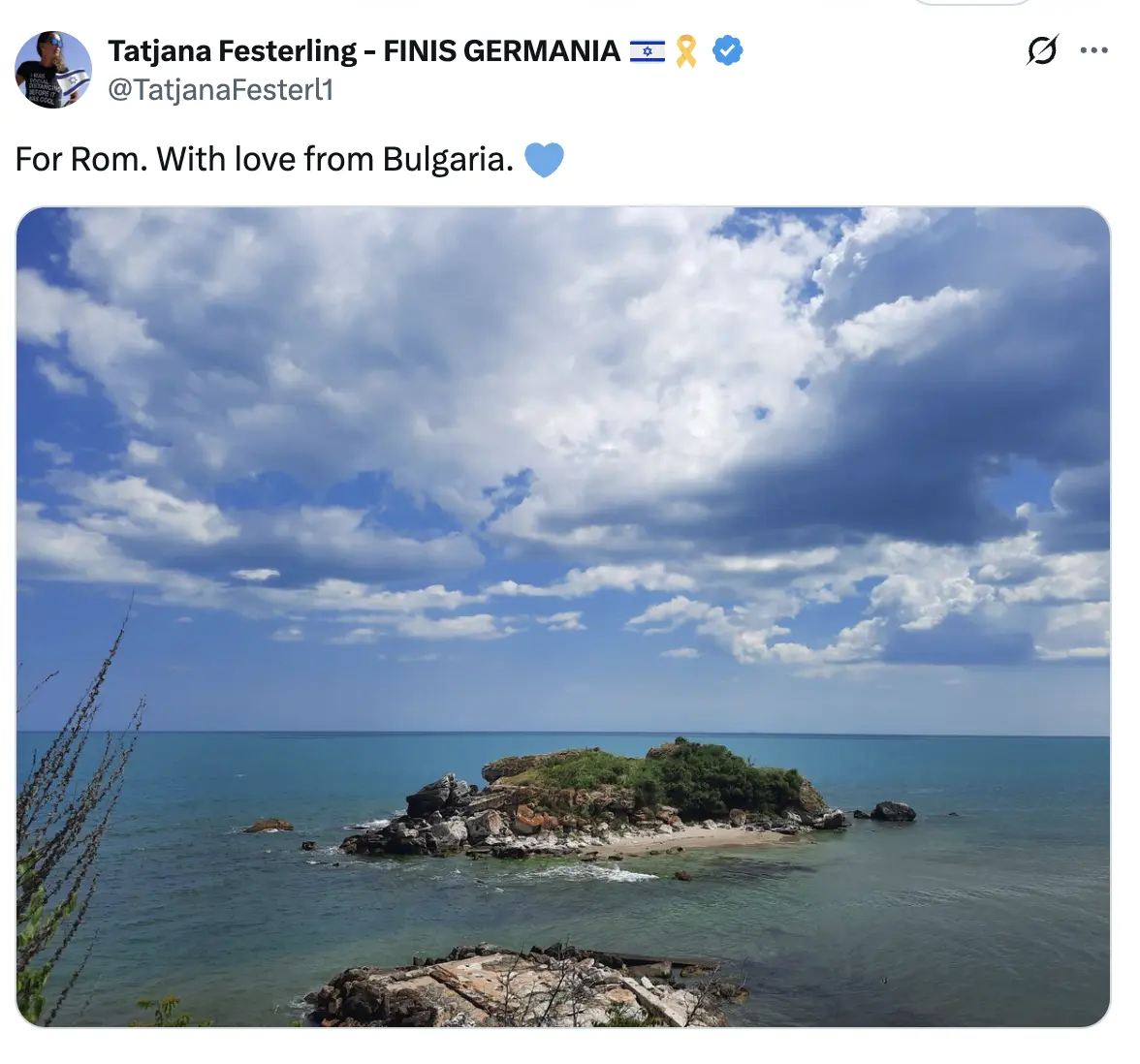Image resolution: width=1140 pixels, height=1064 pixels.
Task: Click the foreground rocky slab in photo
Action: pos(516,986)
